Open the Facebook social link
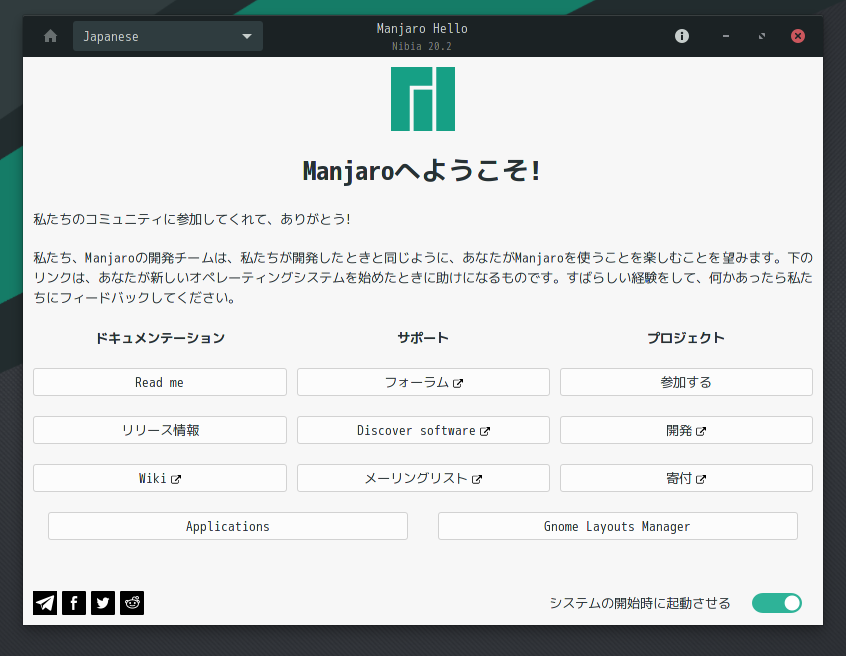Screen dimensions: 846x656 [x=74, y=603]
